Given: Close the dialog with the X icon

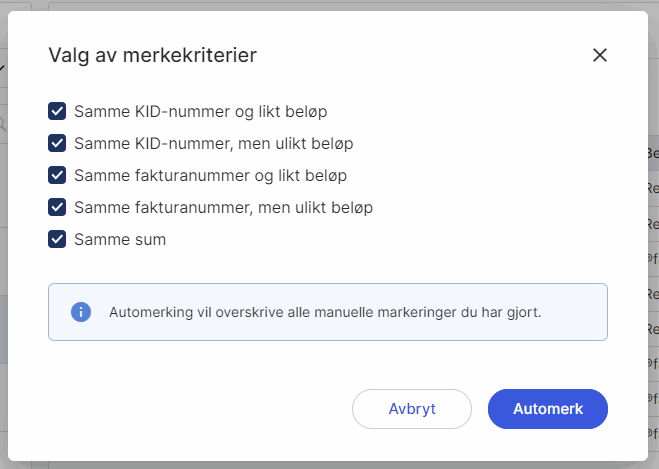Looking at the screenshot, I should click(600, 55).
